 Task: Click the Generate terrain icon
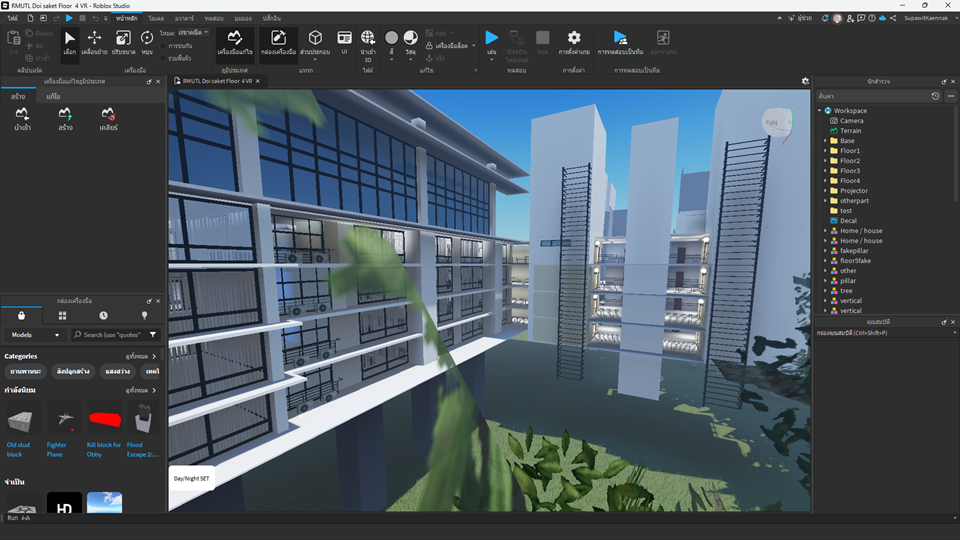[65, 119]
